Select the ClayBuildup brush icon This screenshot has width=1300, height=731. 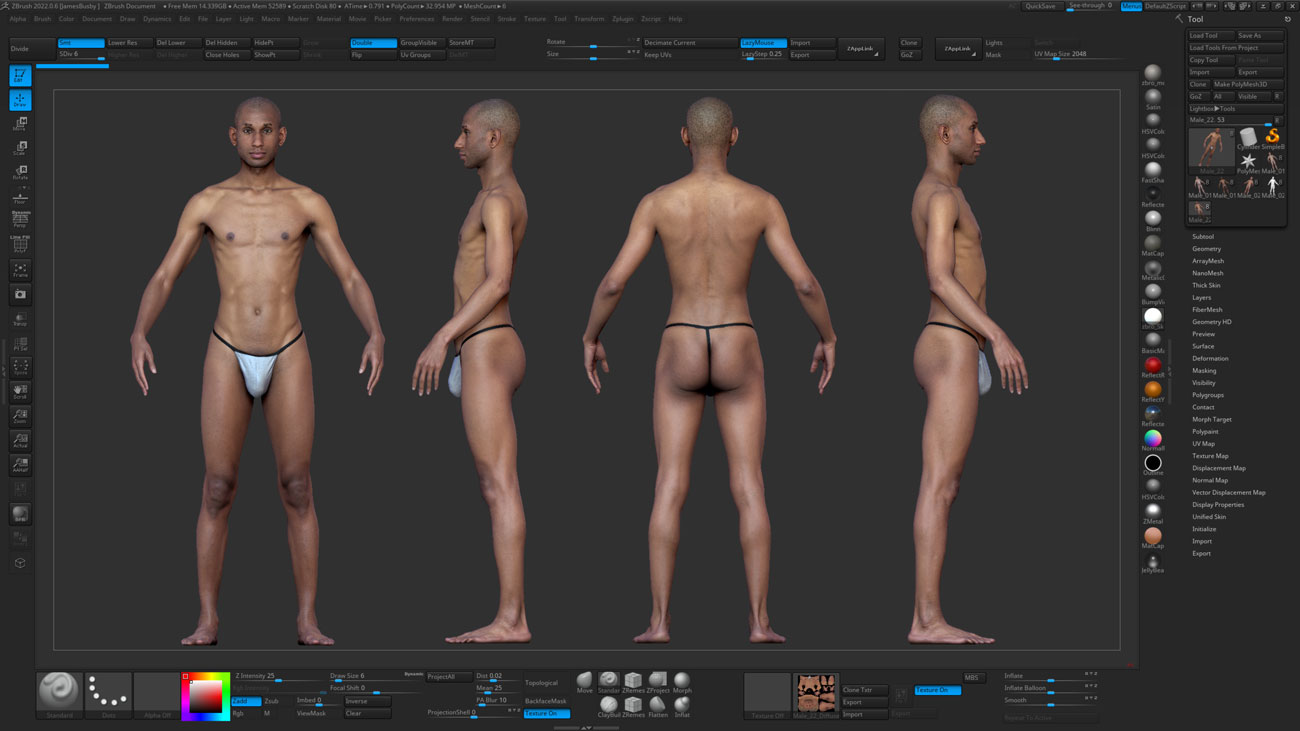(x=608, y=703)
